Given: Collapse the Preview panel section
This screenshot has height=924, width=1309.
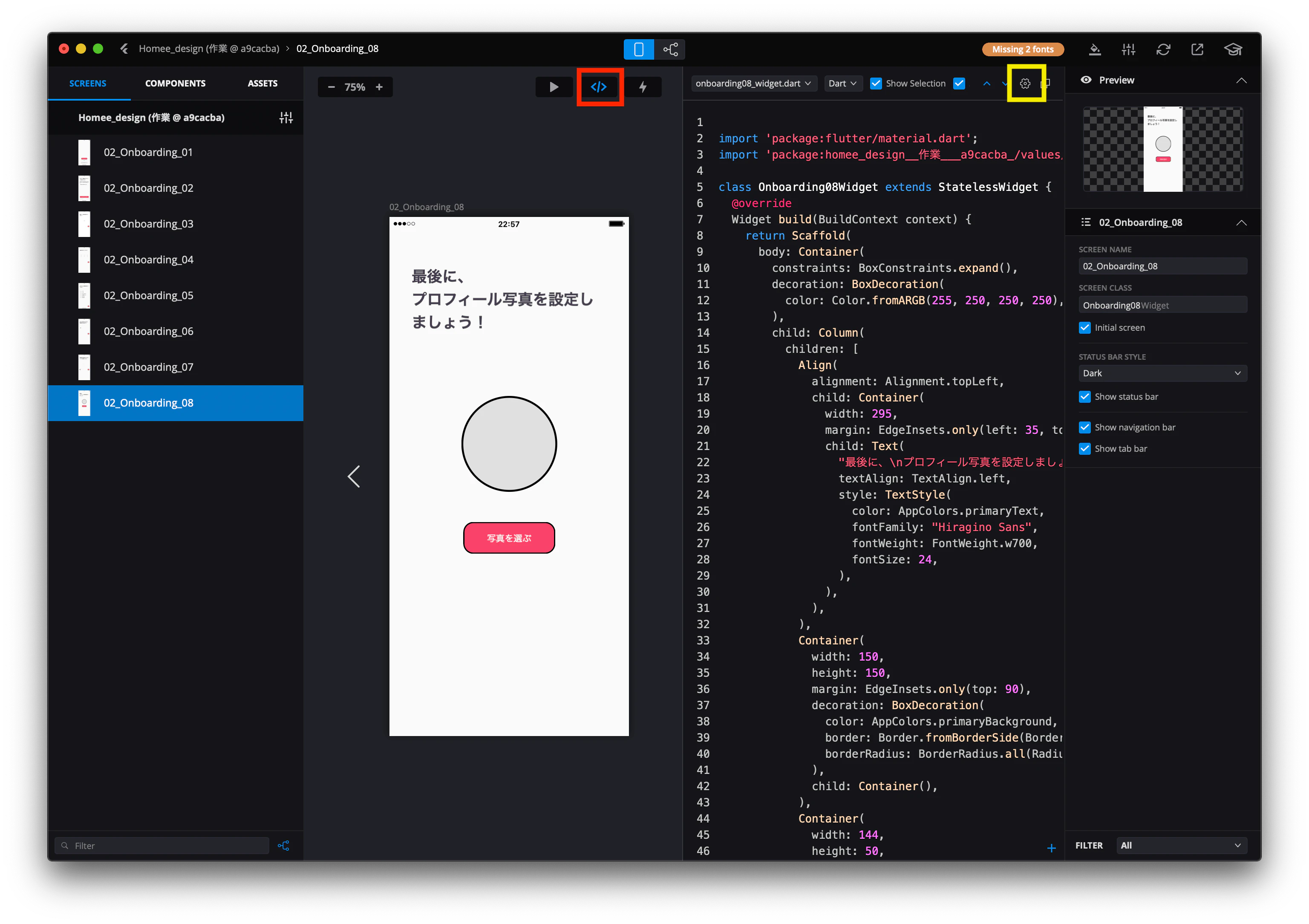Looking at the screenshot, I should pyautogui.click(x=1241, y=81).
